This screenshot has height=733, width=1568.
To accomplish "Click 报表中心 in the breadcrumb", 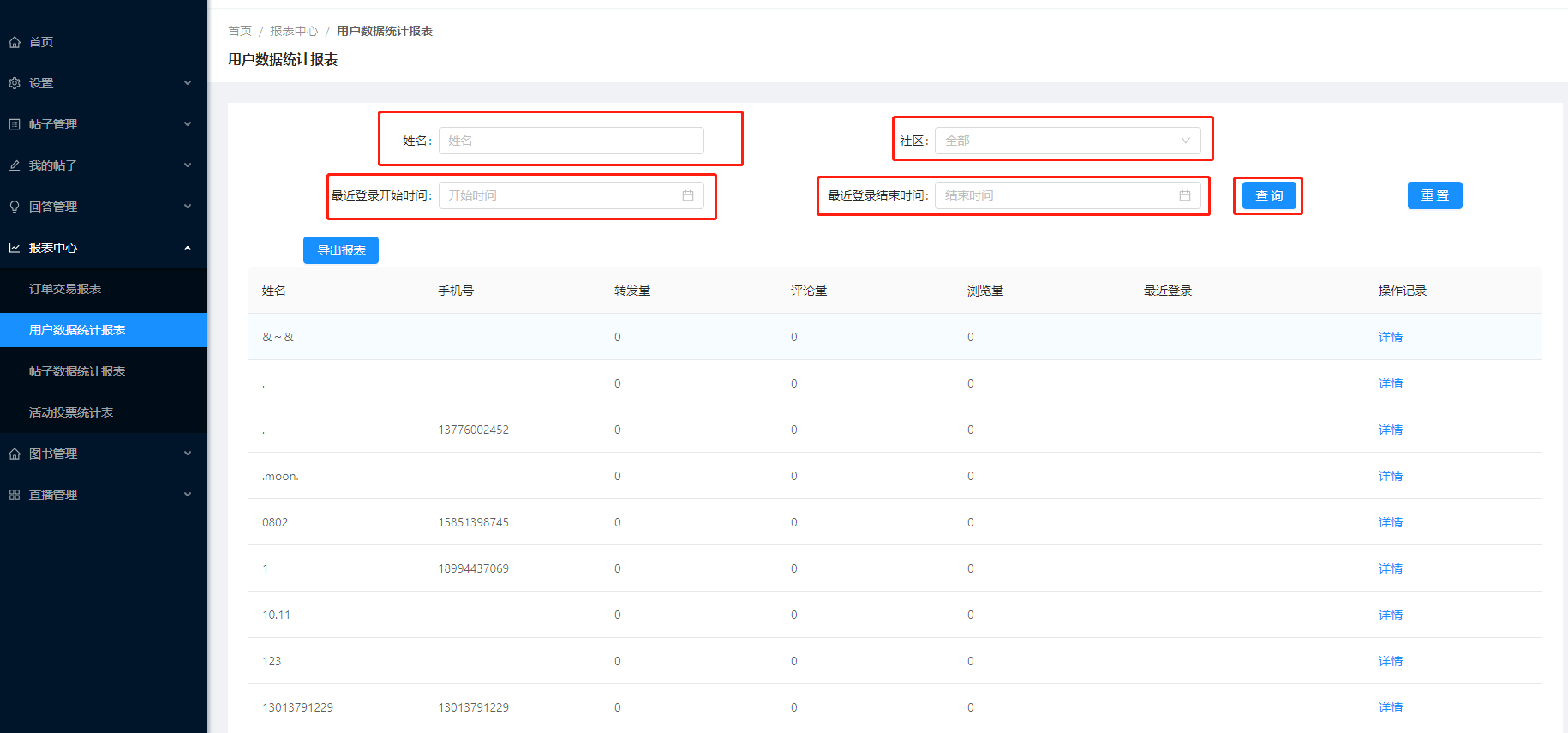I will click(294, 31).
